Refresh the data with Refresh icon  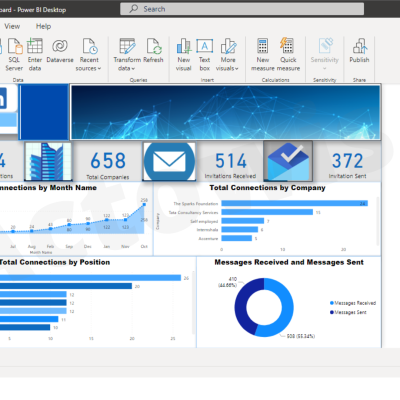point(154,46)
